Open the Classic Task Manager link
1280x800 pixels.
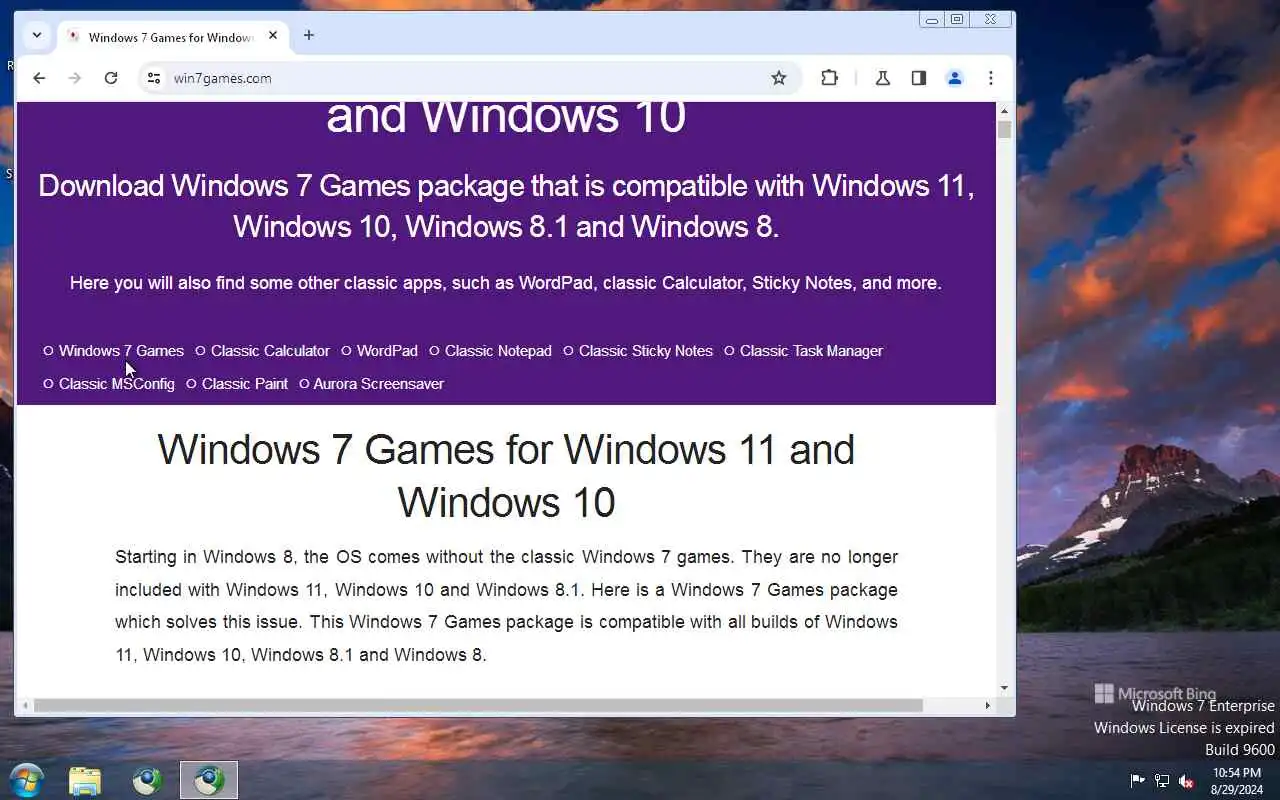(x=811, y=351)
